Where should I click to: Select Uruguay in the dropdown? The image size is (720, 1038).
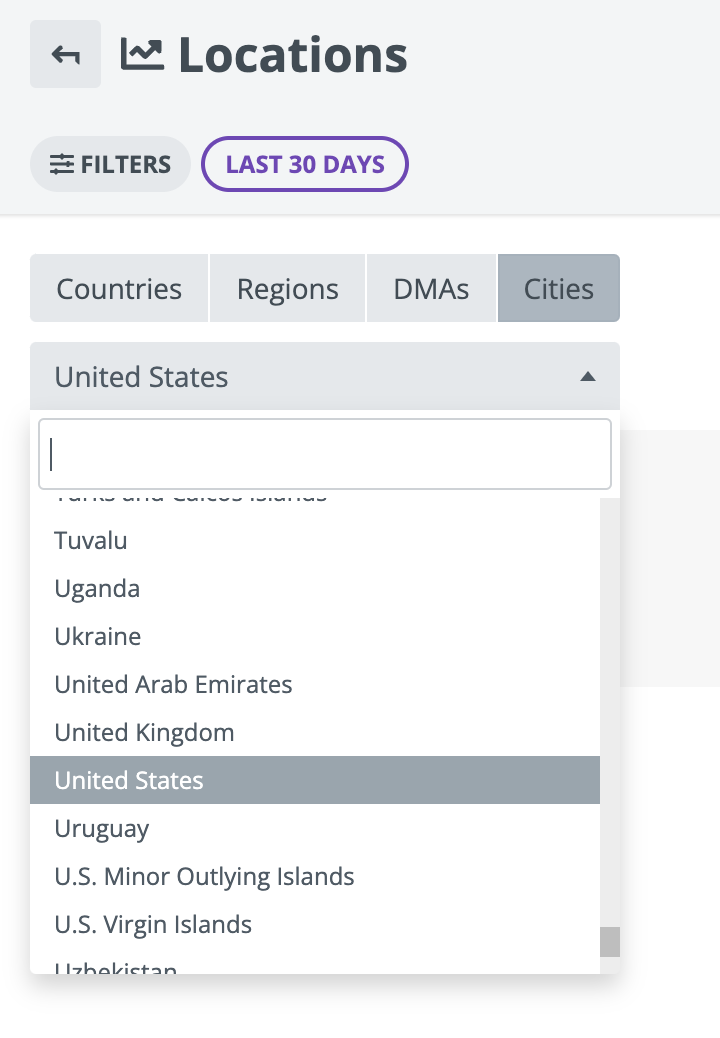(102, 829)
